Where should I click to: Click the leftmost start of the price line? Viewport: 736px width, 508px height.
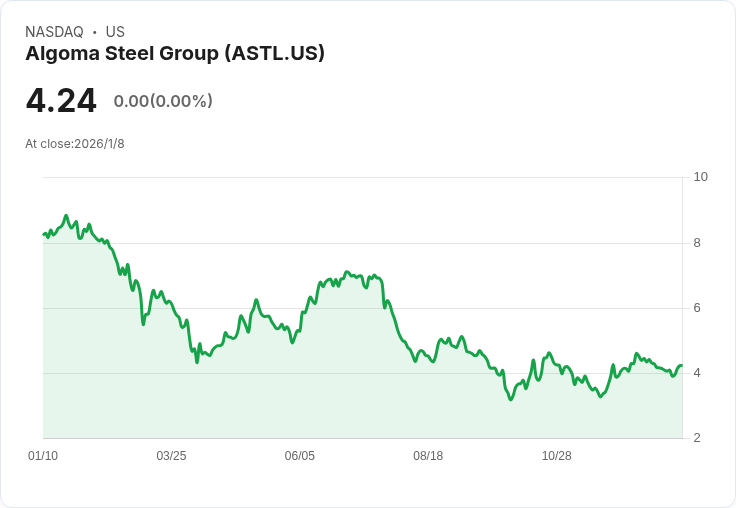[x=43, y=234]
